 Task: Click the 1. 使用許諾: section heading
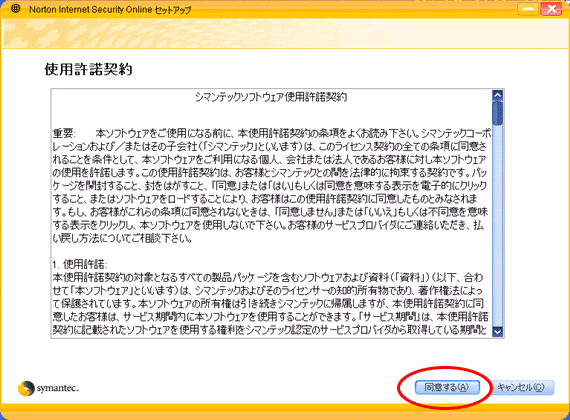[80, 264]
